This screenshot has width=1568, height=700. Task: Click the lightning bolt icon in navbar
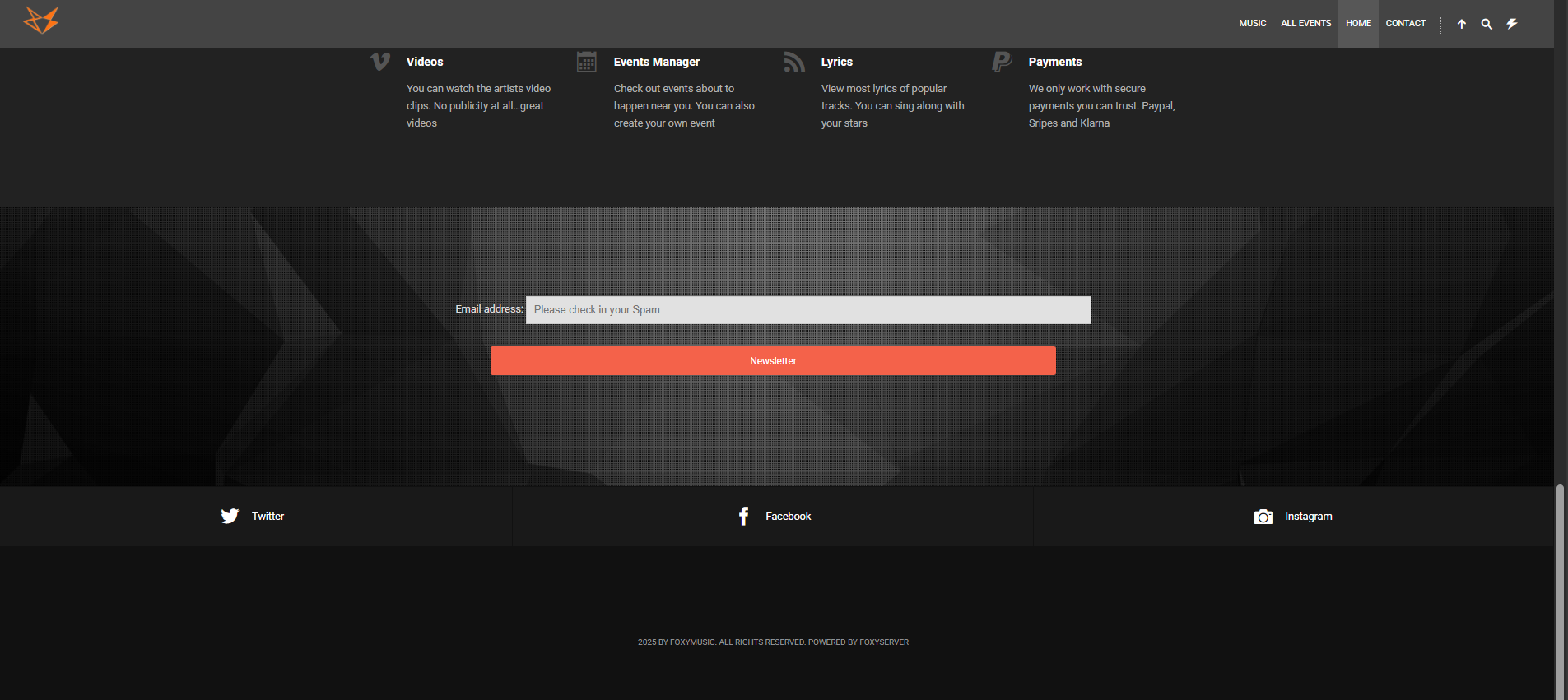coord(1512,24)
